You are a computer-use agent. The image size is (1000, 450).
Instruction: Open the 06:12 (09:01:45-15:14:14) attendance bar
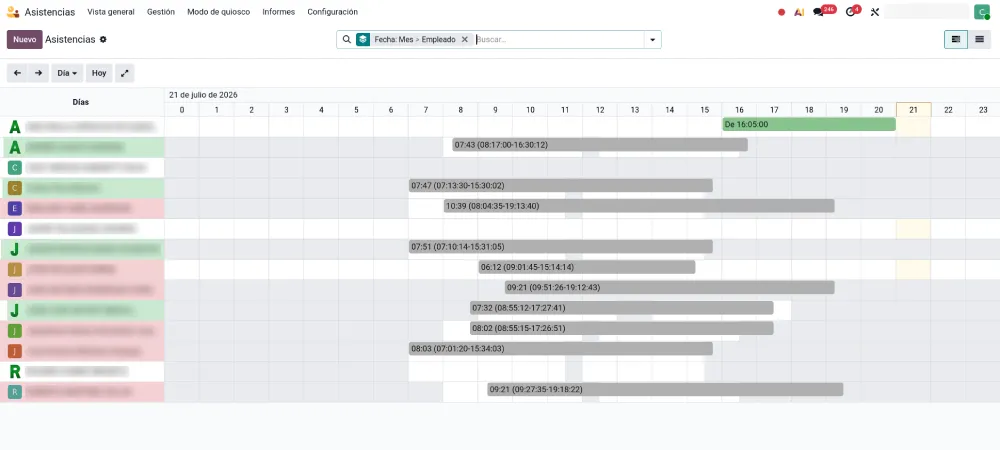587,267
